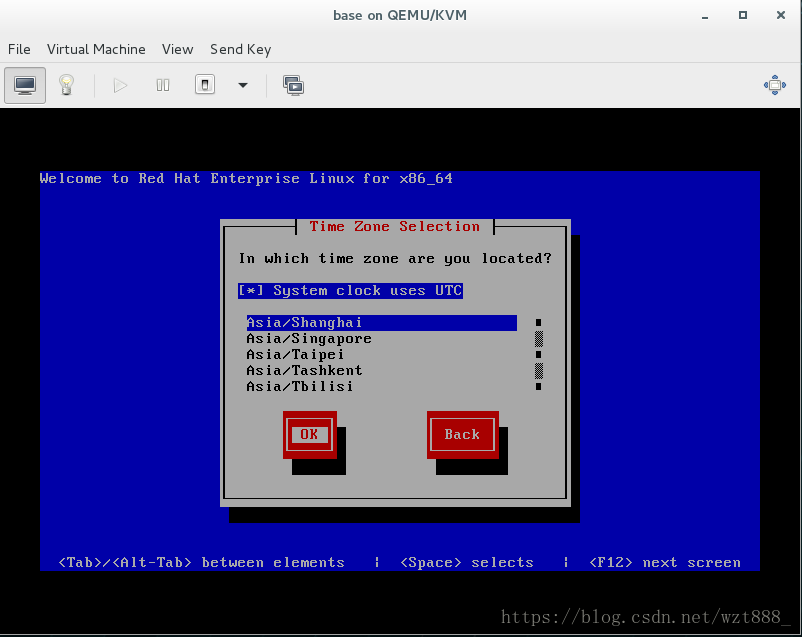802x637 pixels.
Task: Open the File menu
Action: pos(19,50)
